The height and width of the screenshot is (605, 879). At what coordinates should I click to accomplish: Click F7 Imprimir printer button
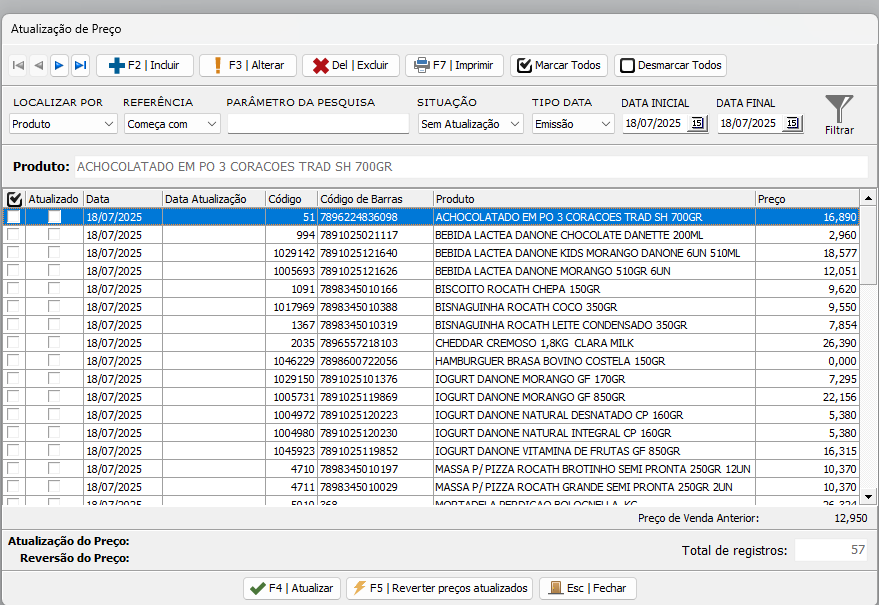(454, 66)
